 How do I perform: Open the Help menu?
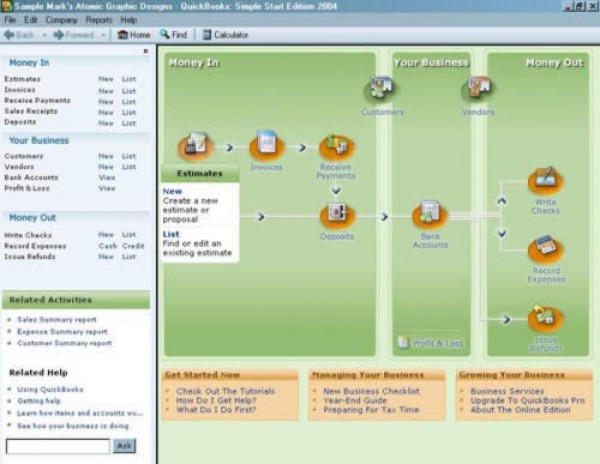click(129, 20)
